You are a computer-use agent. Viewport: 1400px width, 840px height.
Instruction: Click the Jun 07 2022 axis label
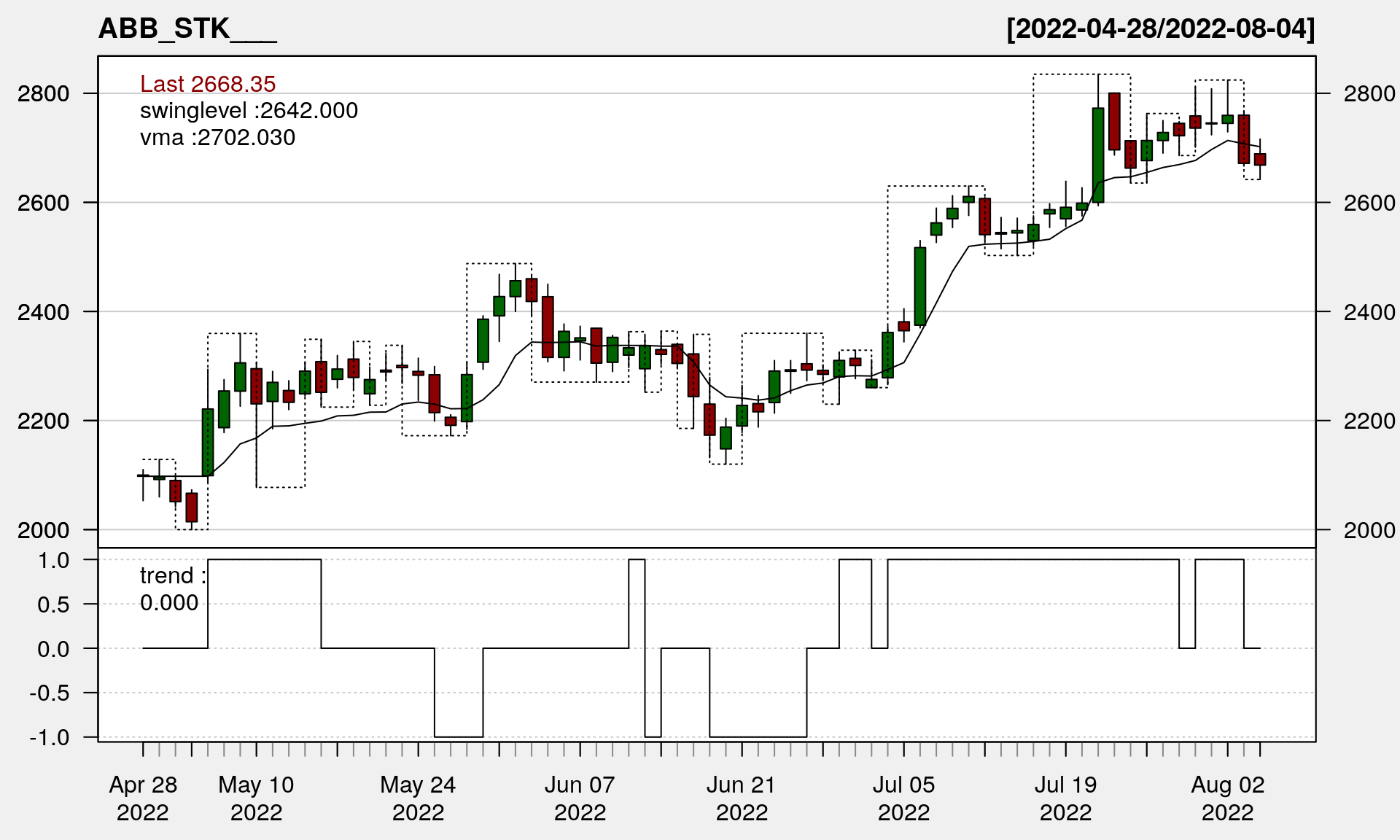click(580, 798)
